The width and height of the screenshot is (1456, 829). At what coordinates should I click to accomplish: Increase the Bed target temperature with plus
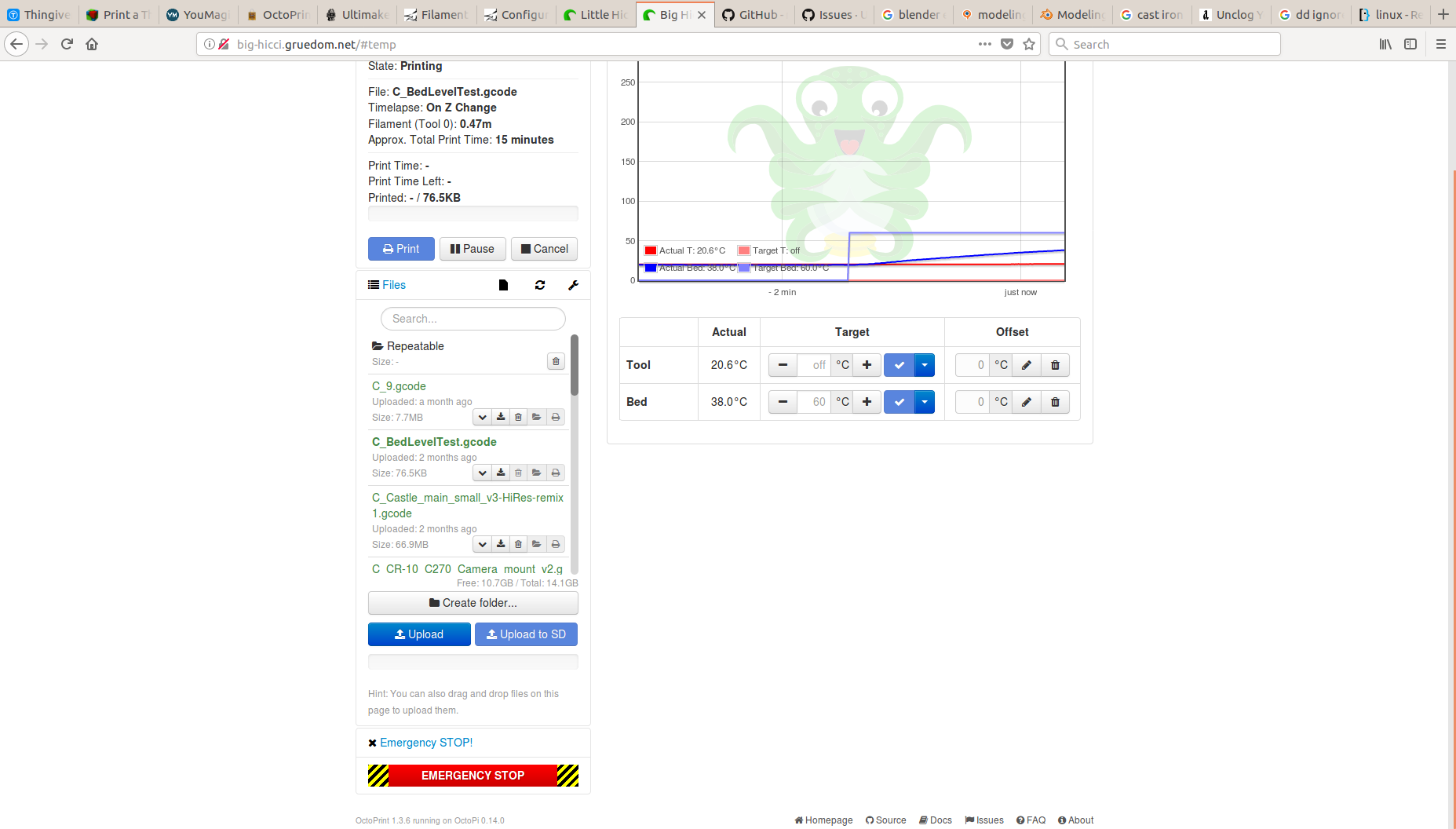(x=867, y=402)
